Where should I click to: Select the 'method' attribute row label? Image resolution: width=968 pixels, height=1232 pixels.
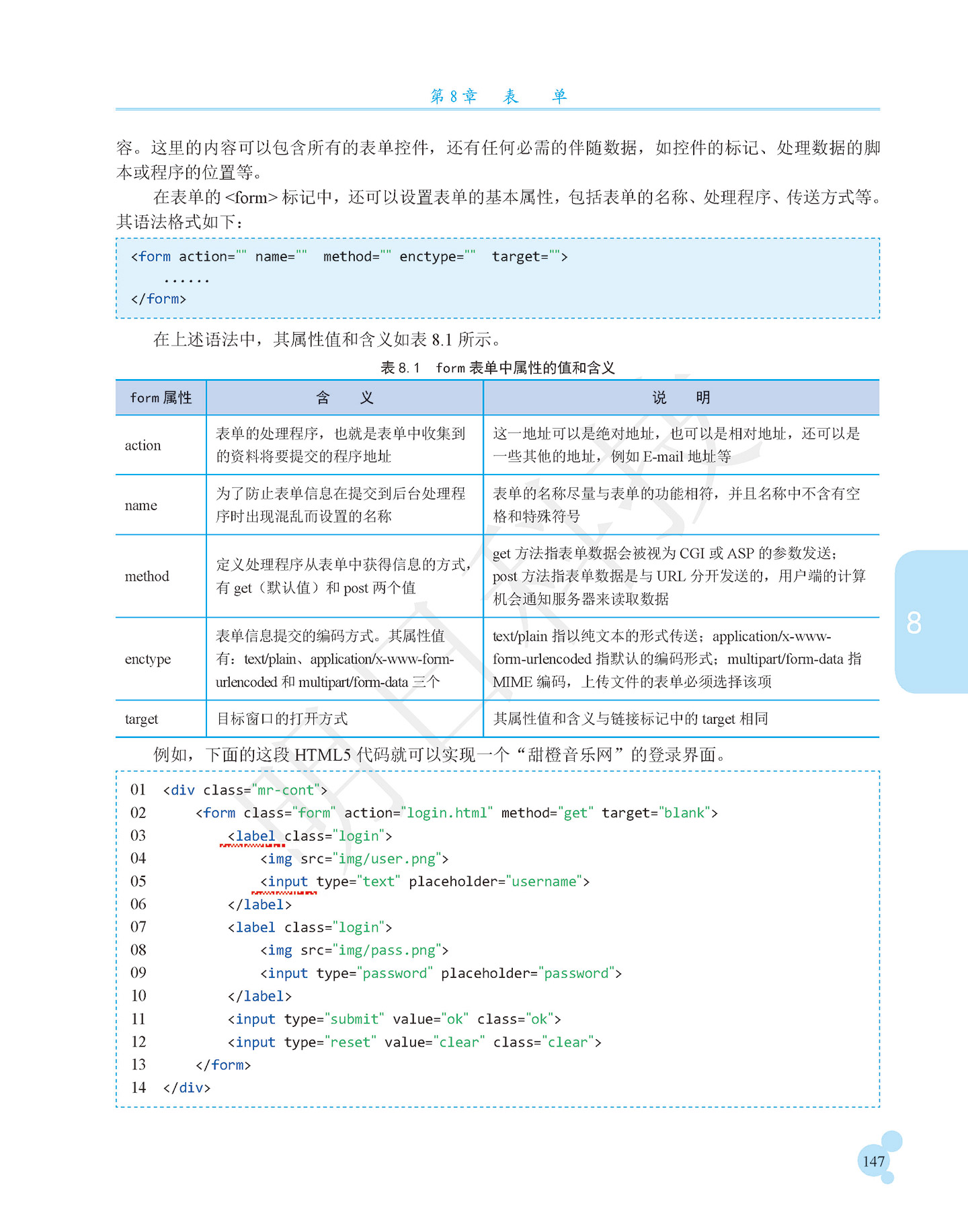coord(147,577)
